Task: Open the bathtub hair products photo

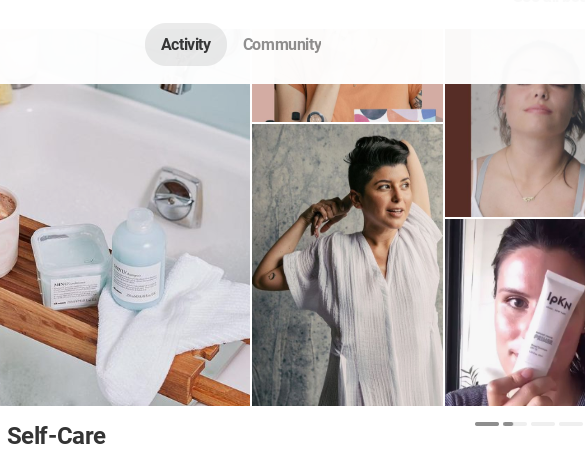Action: tap(125, 245)
